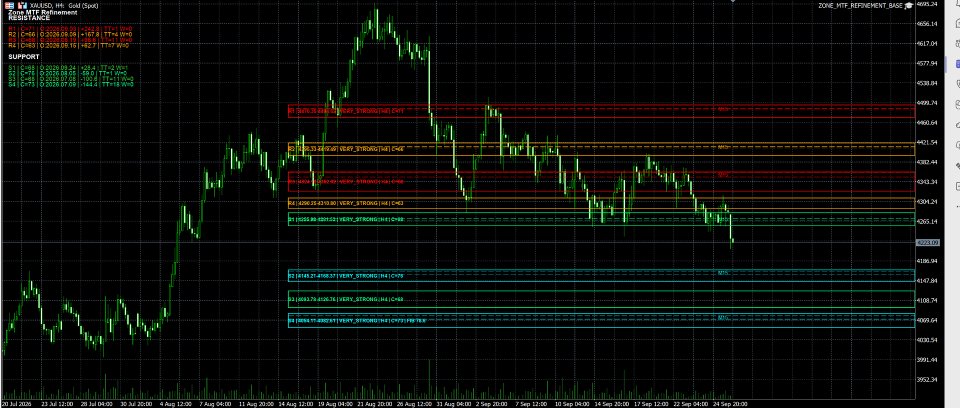Select the S4 info row showing -144.4
Viewport: 960px width, 408px height.
(x=70, y=84)
